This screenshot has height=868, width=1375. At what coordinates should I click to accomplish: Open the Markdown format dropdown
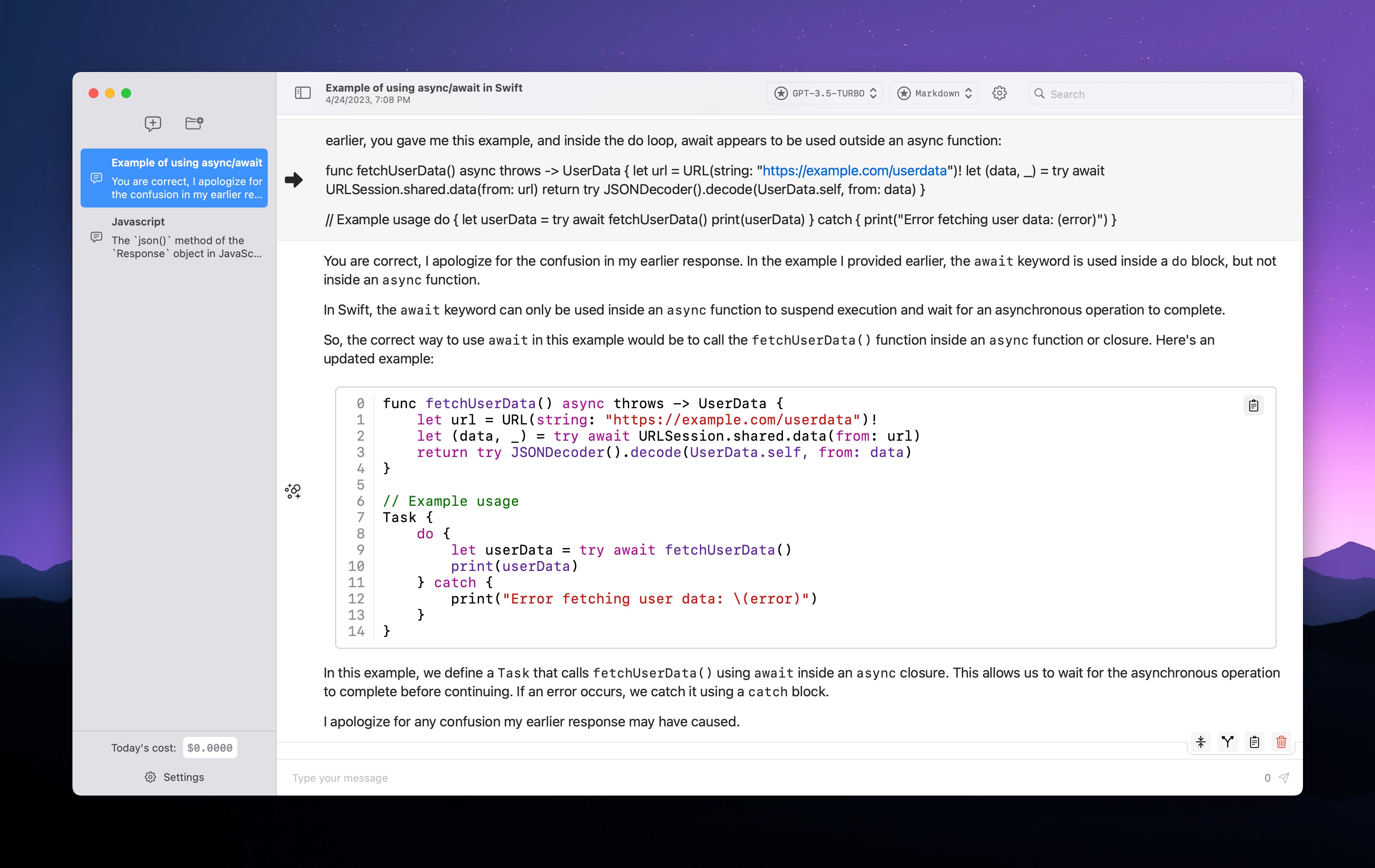[x=933, y=93]
